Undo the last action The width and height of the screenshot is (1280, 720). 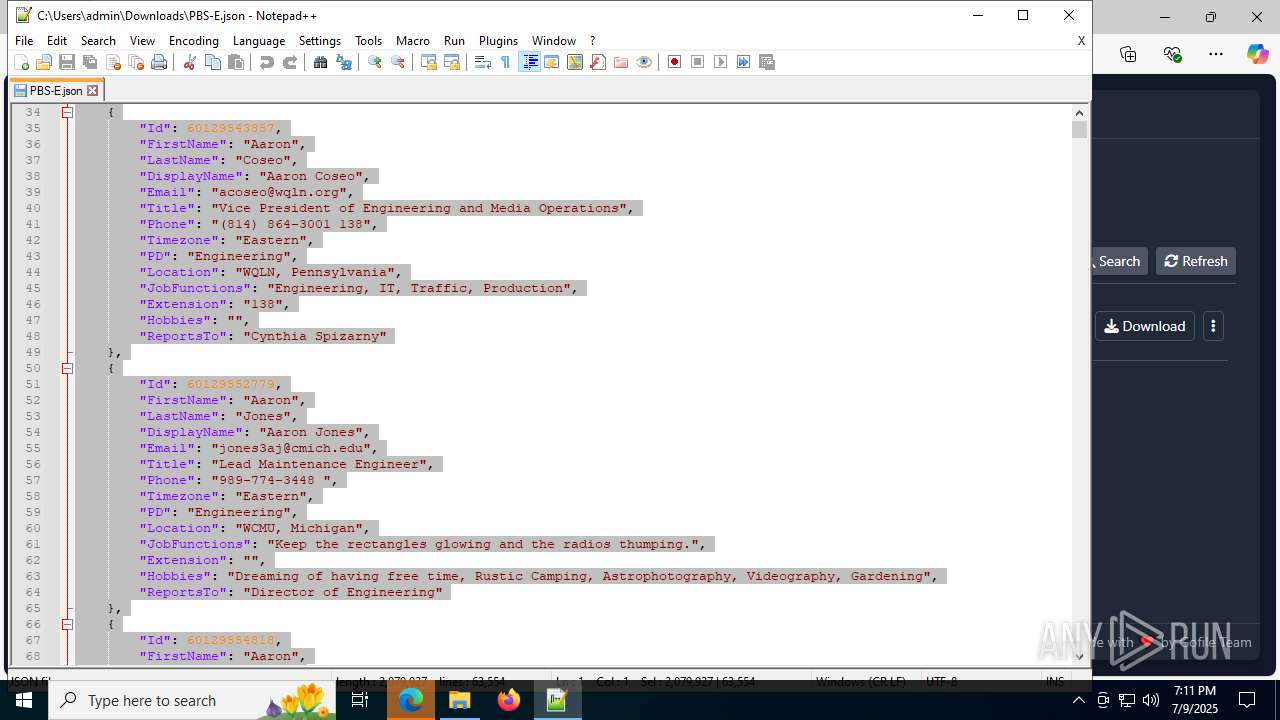tap(266, 62)
